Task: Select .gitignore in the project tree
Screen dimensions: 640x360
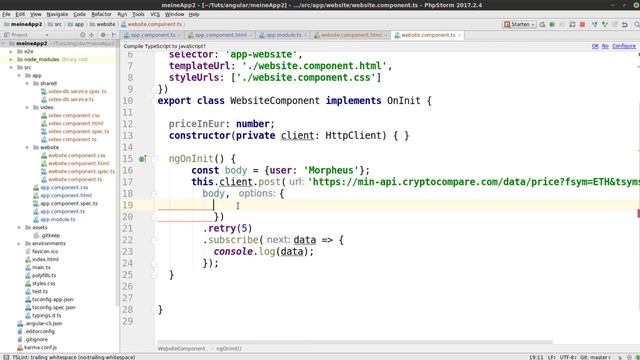Action: [36, 339]
